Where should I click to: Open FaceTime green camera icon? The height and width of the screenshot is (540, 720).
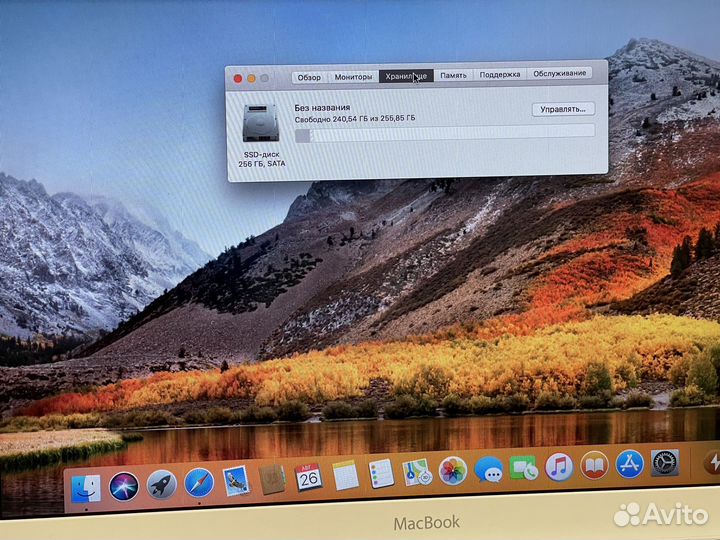point(523,468)
